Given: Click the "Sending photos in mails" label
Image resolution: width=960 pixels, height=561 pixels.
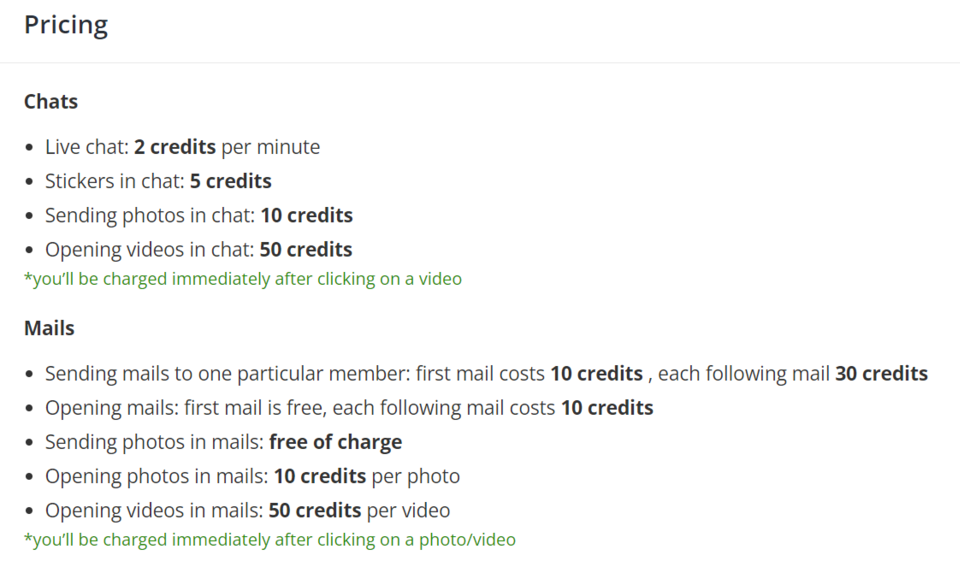Looking at the screenshot, I should tap(154, 442).
